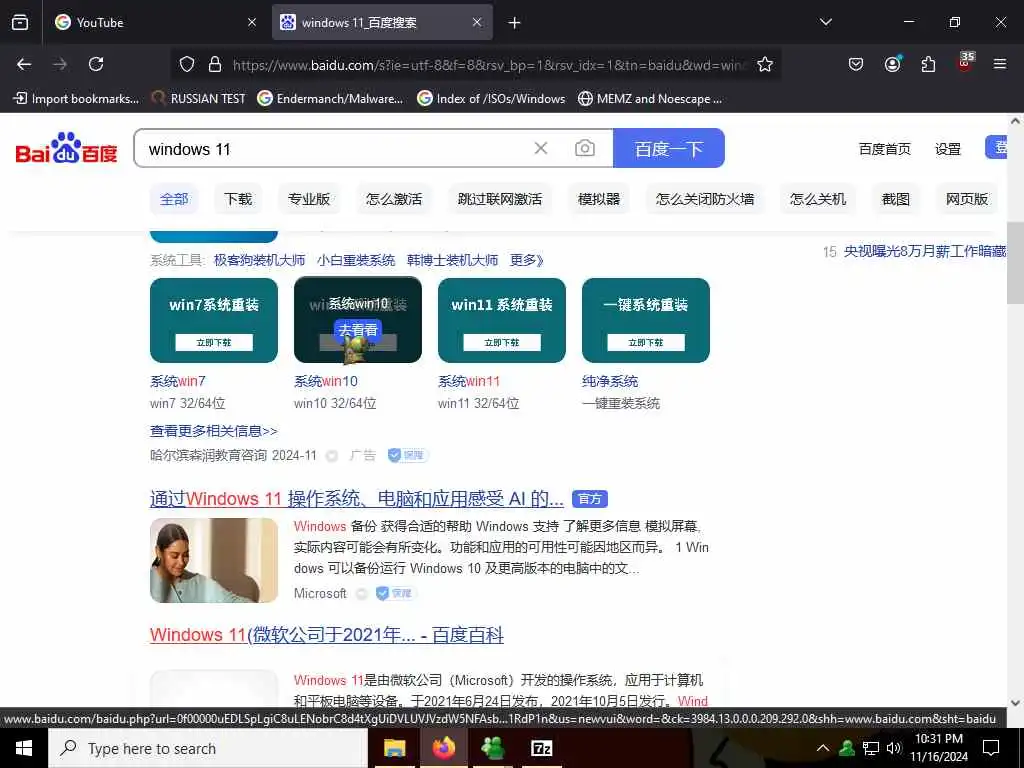Click the win11 系统重装 download card

click(x=502, y=320)
